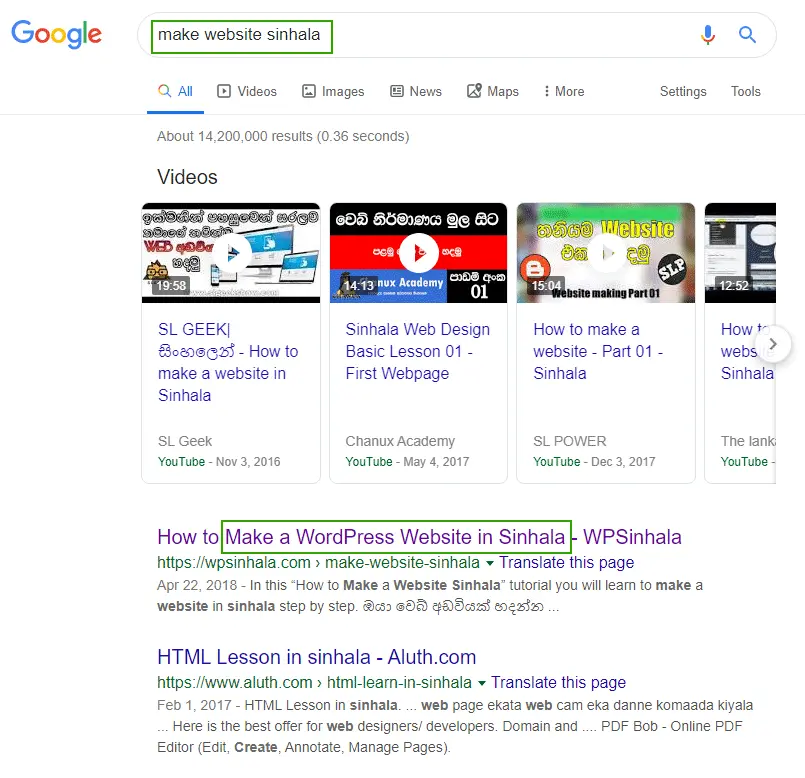
Task: Click YouTube source dated Nov 3, 2016
Action: point(219,462)
